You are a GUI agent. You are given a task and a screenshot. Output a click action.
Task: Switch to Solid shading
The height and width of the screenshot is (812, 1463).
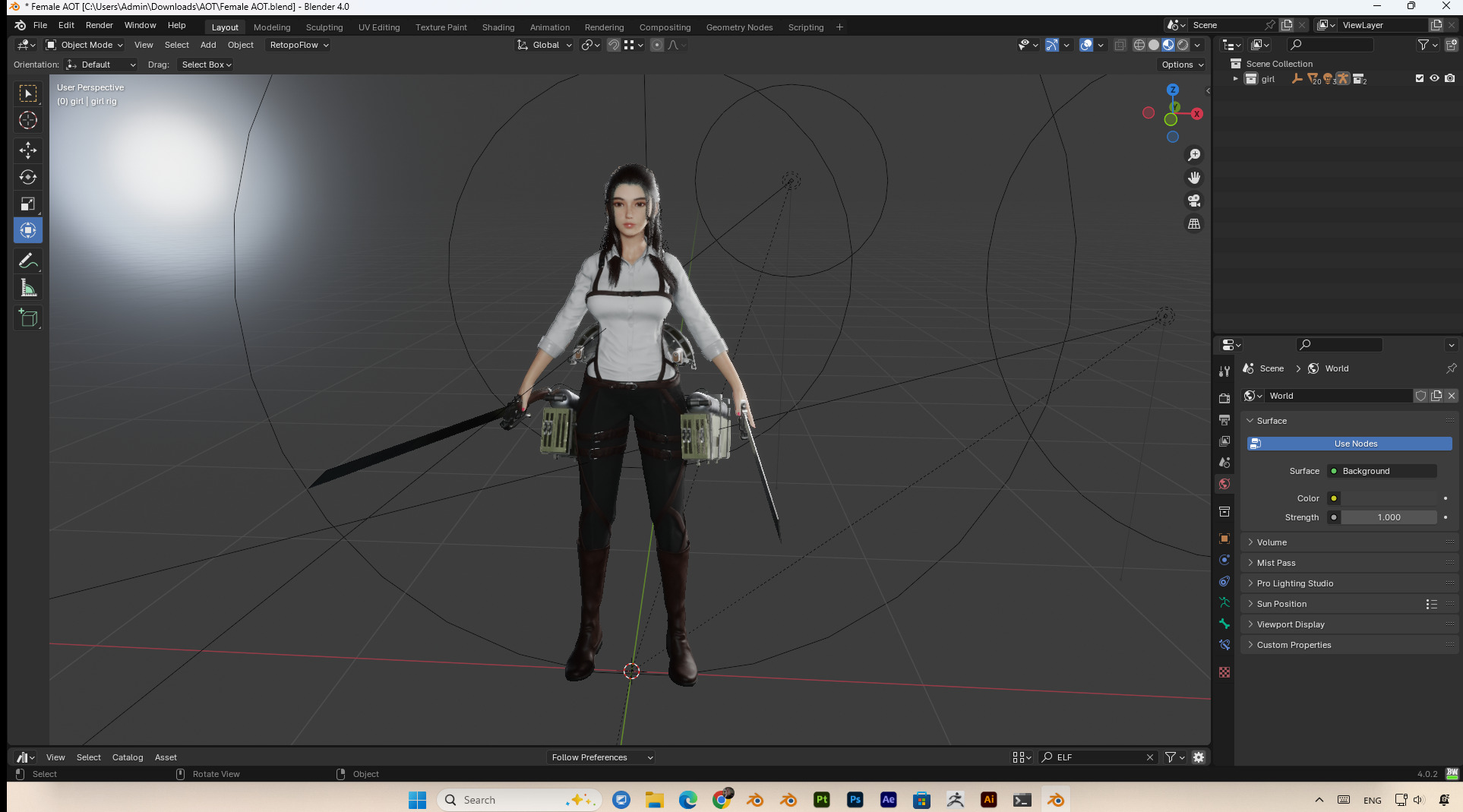(x=1154, y=45)
